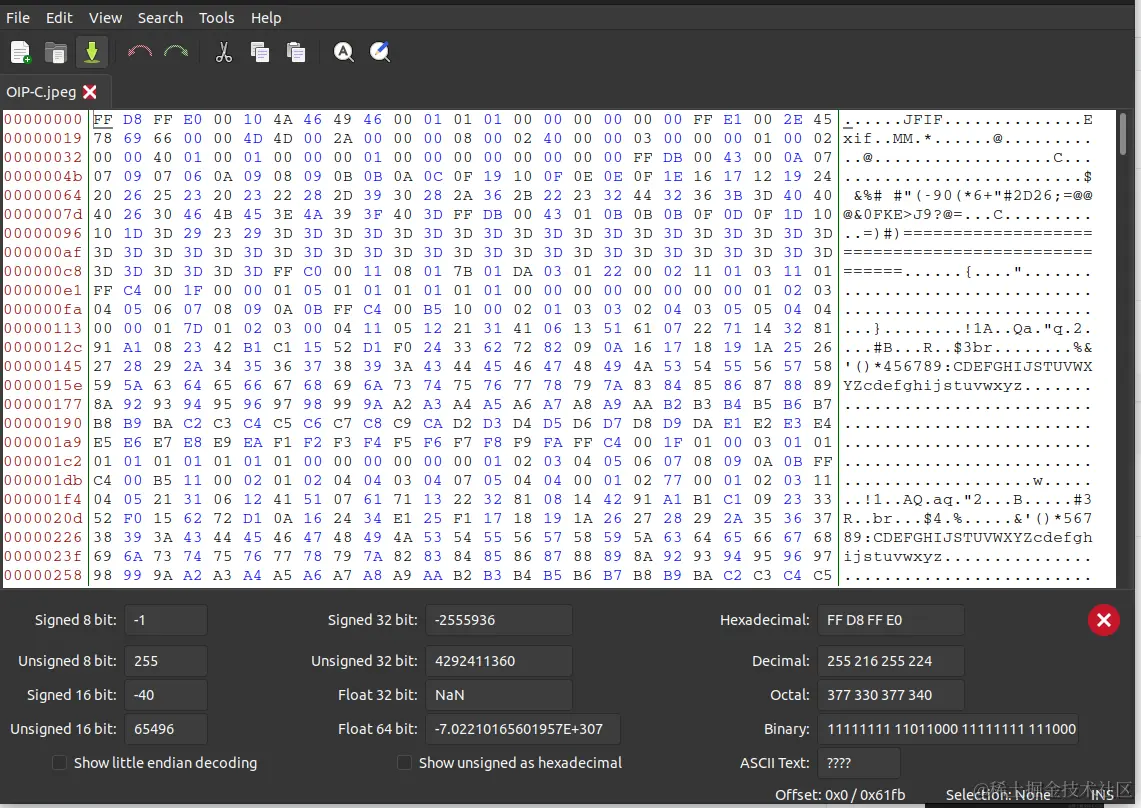Copy selection using the copy toolbar icon
Image resolution: width=1141 pixels, height=808 pixels.
coord(260,52)
